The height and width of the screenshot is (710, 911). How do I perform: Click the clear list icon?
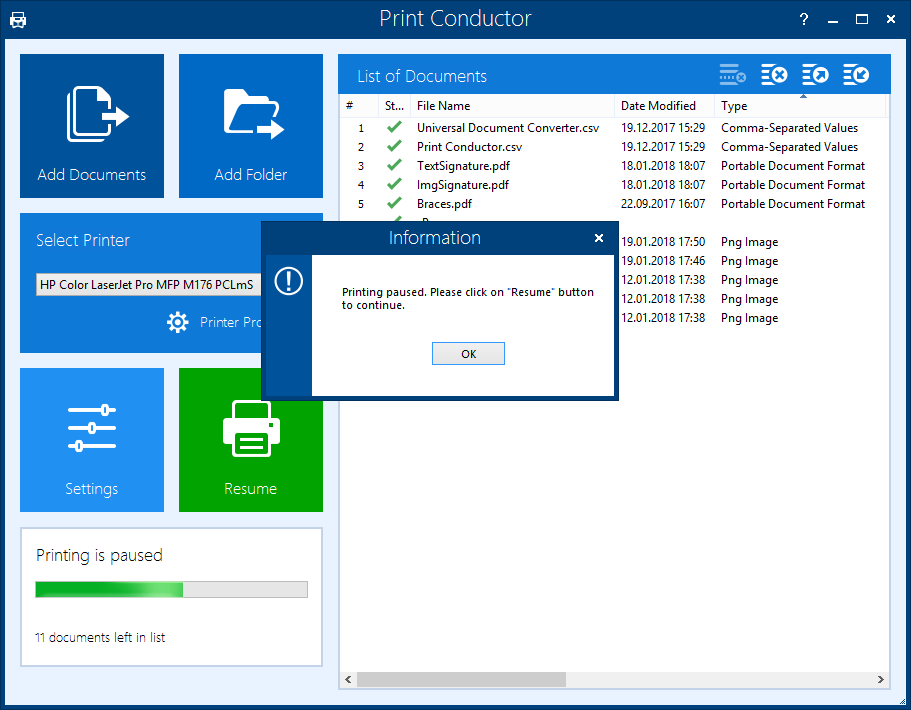[x=774, y=75]
